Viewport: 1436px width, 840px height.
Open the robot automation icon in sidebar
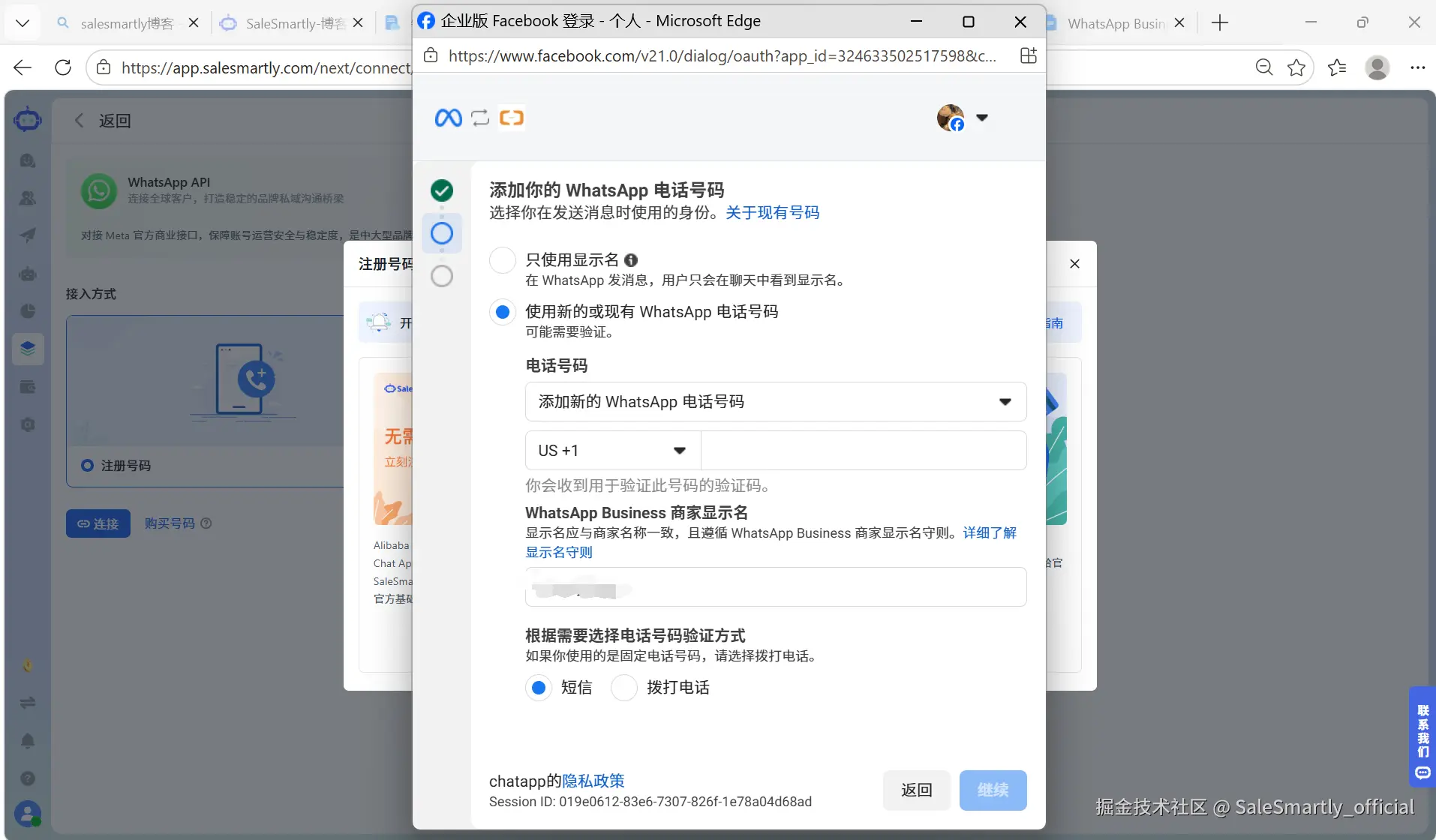(x=28, y=274)
